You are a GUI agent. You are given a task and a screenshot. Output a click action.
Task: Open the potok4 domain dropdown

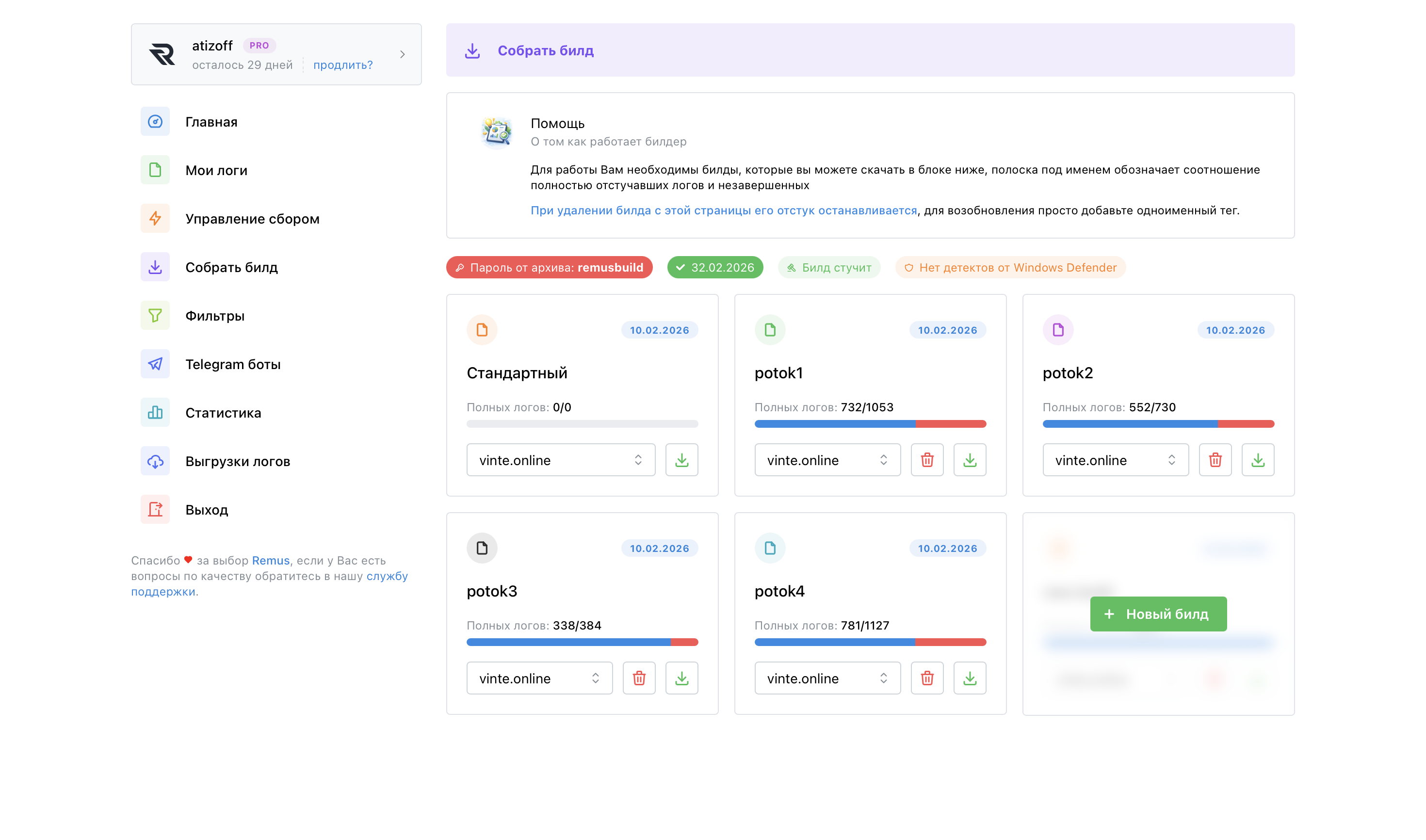point(826,678)
